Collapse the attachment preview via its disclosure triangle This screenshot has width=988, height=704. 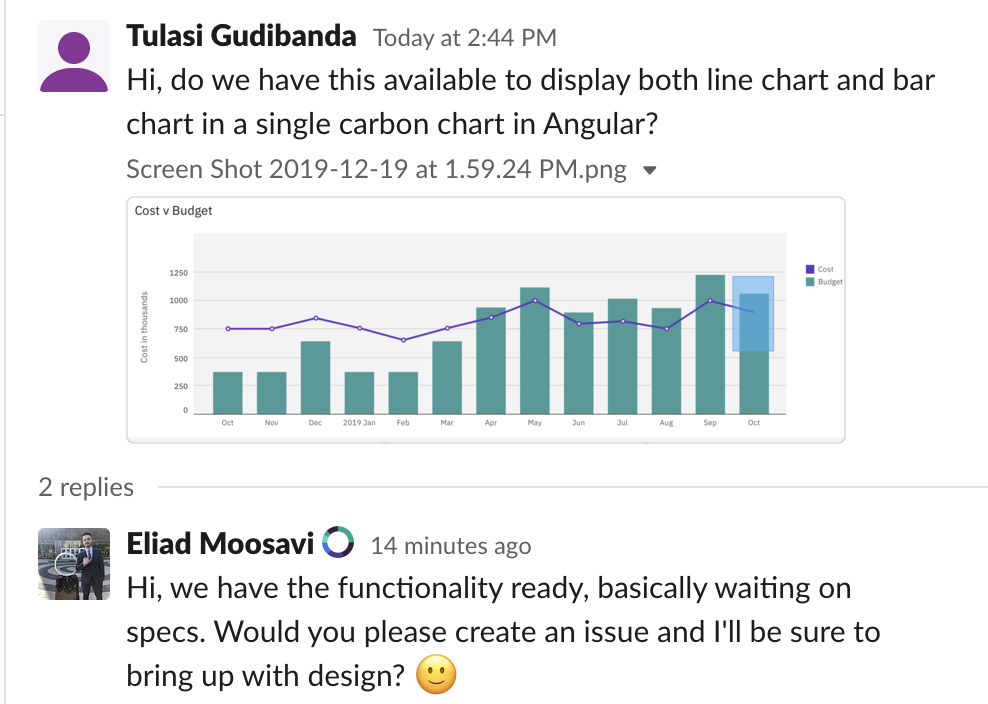click(649, 170)
